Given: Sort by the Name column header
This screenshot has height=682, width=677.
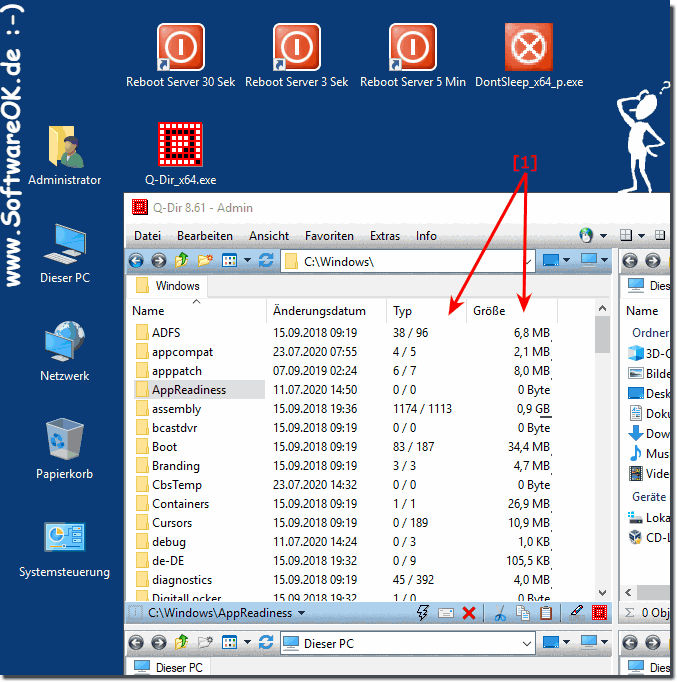Looking at the screenshot, I should click(197, 311).
